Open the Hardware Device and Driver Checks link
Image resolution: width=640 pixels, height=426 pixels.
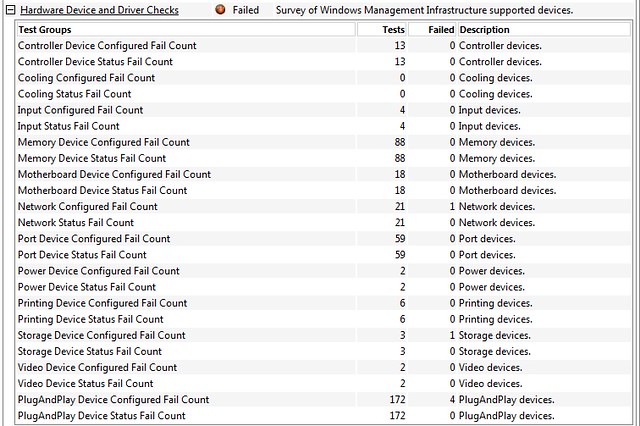coord(99,10)
